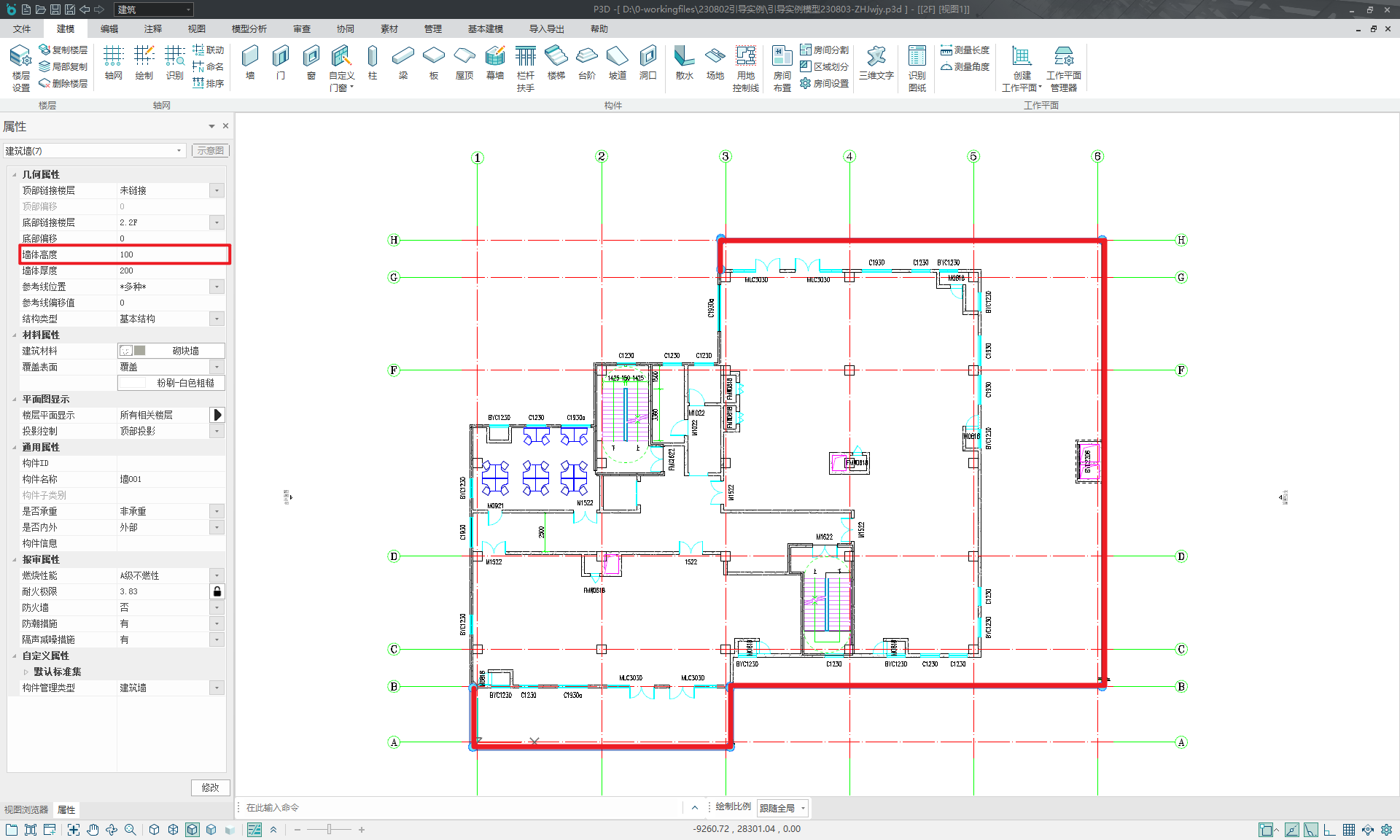
Task: Click the 示意图 button
Action: click(210, 151)
